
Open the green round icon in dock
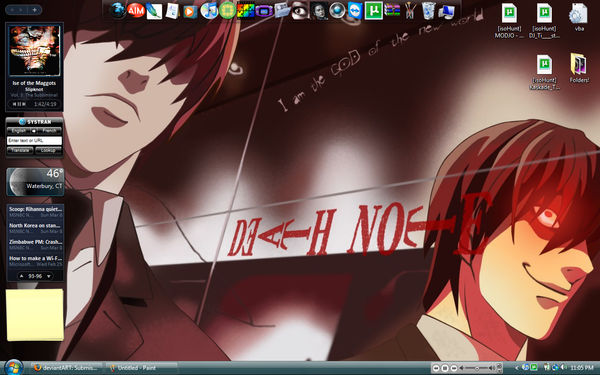click(227, 11)
